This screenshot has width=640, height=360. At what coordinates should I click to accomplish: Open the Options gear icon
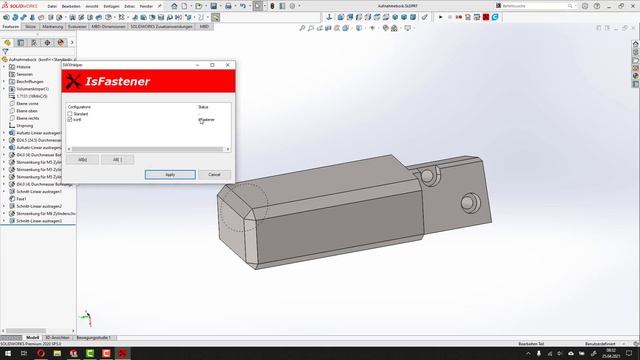tap(292, 6)
